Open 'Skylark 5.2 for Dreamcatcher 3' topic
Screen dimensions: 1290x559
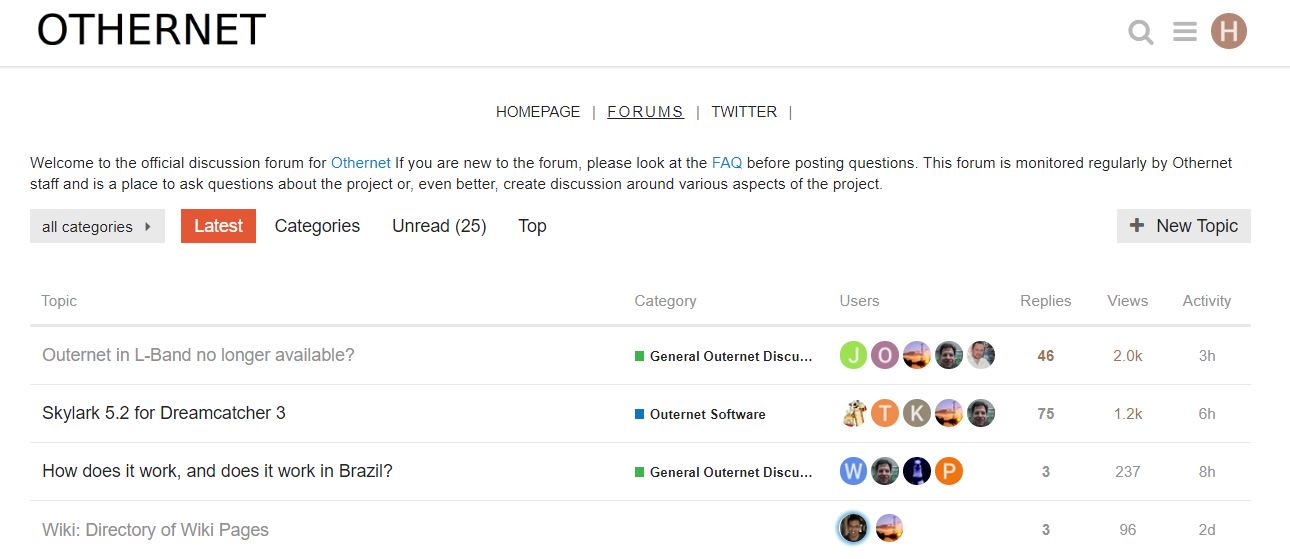click(x=164, y=413)
